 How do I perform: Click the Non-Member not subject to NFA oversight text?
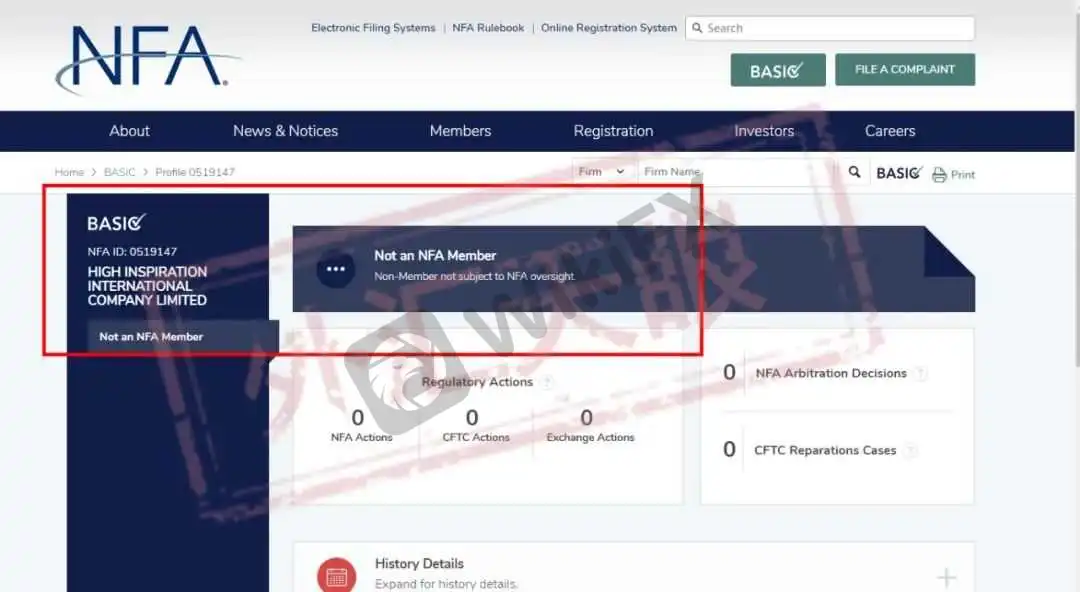tap(474, 276)
